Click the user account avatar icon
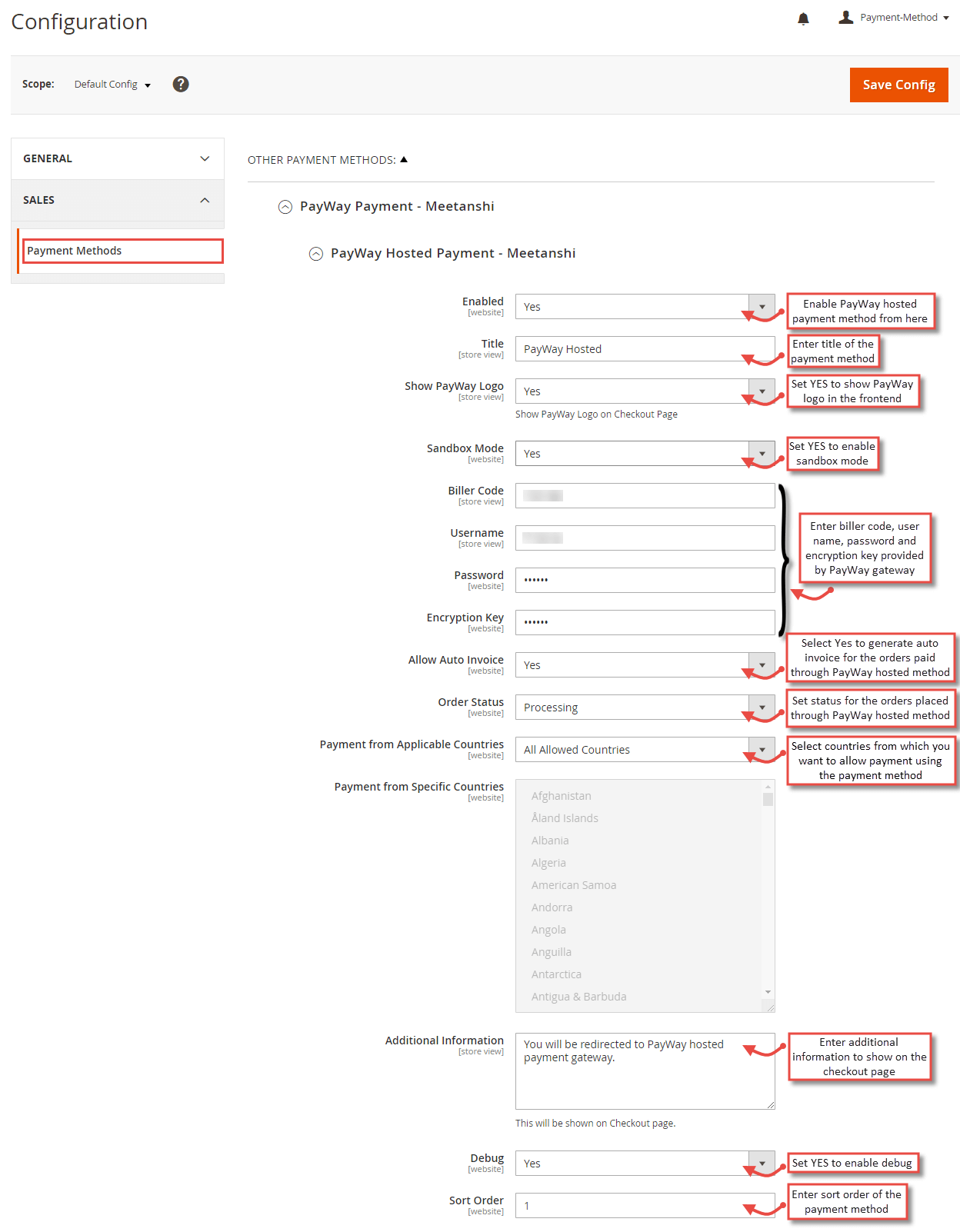The width and height of the screenshot is (960, 1232). (x=845, y=17)
